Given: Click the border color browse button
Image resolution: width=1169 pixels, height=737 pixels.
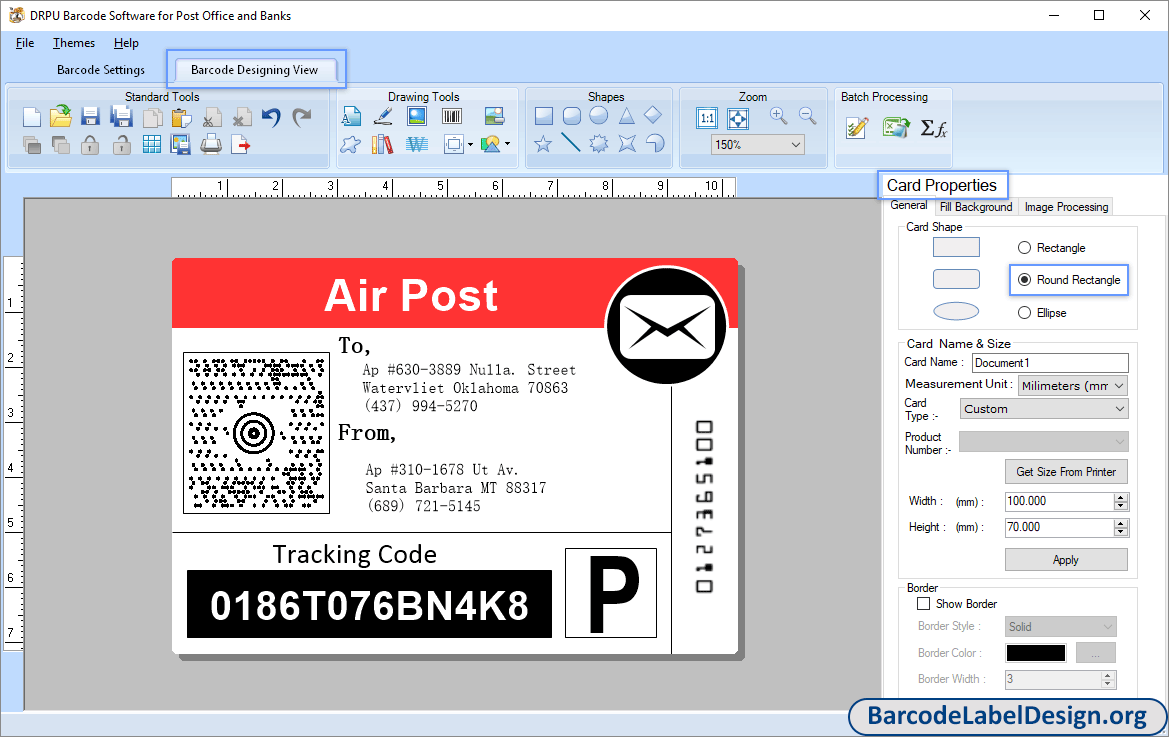Looking at the screenshot, I should 1096,653.
